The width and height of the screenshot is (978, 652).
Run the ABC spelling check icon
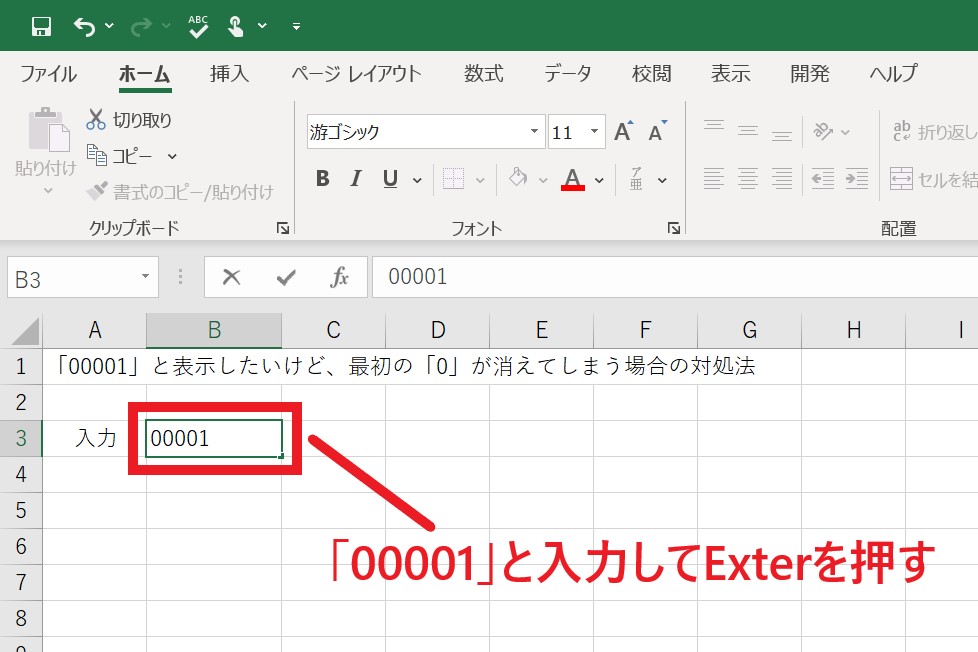pyautogui.click(x=198, y=26)
